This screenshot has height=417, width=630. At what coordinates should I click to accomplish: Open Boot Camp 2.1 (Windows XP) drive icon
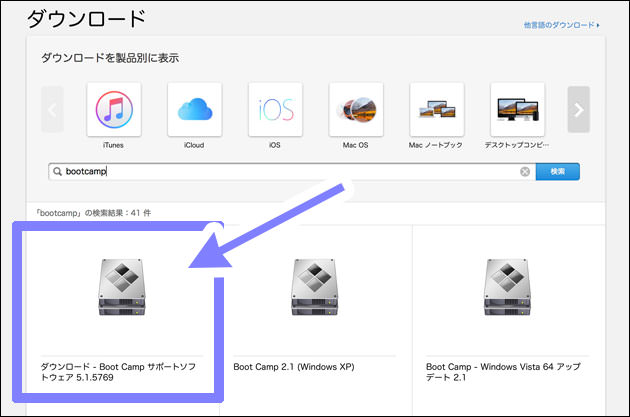pyautogui.click(x=315, y=287)
